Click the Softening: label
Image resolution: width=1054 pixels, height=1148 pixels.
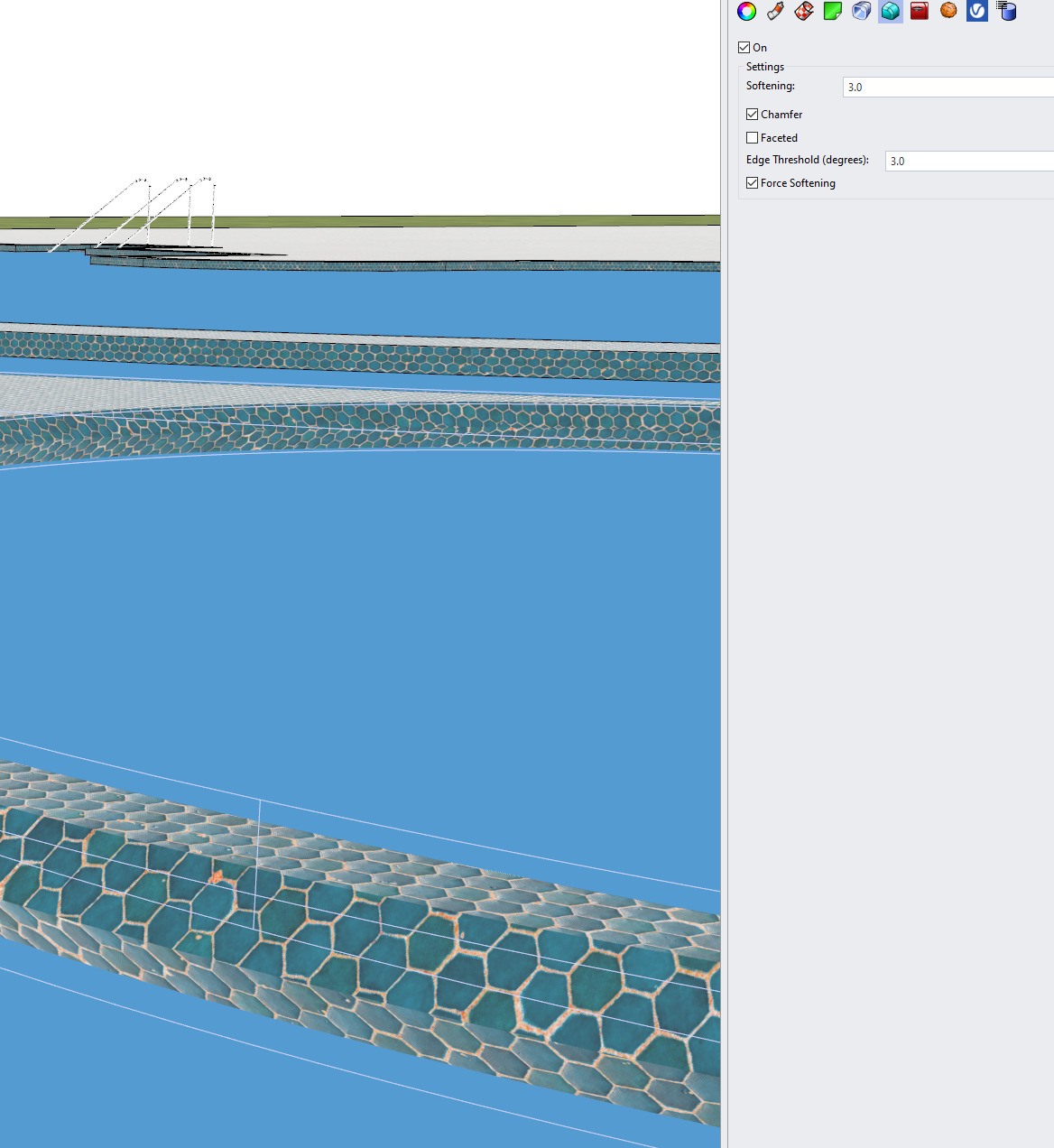point(771,87)
